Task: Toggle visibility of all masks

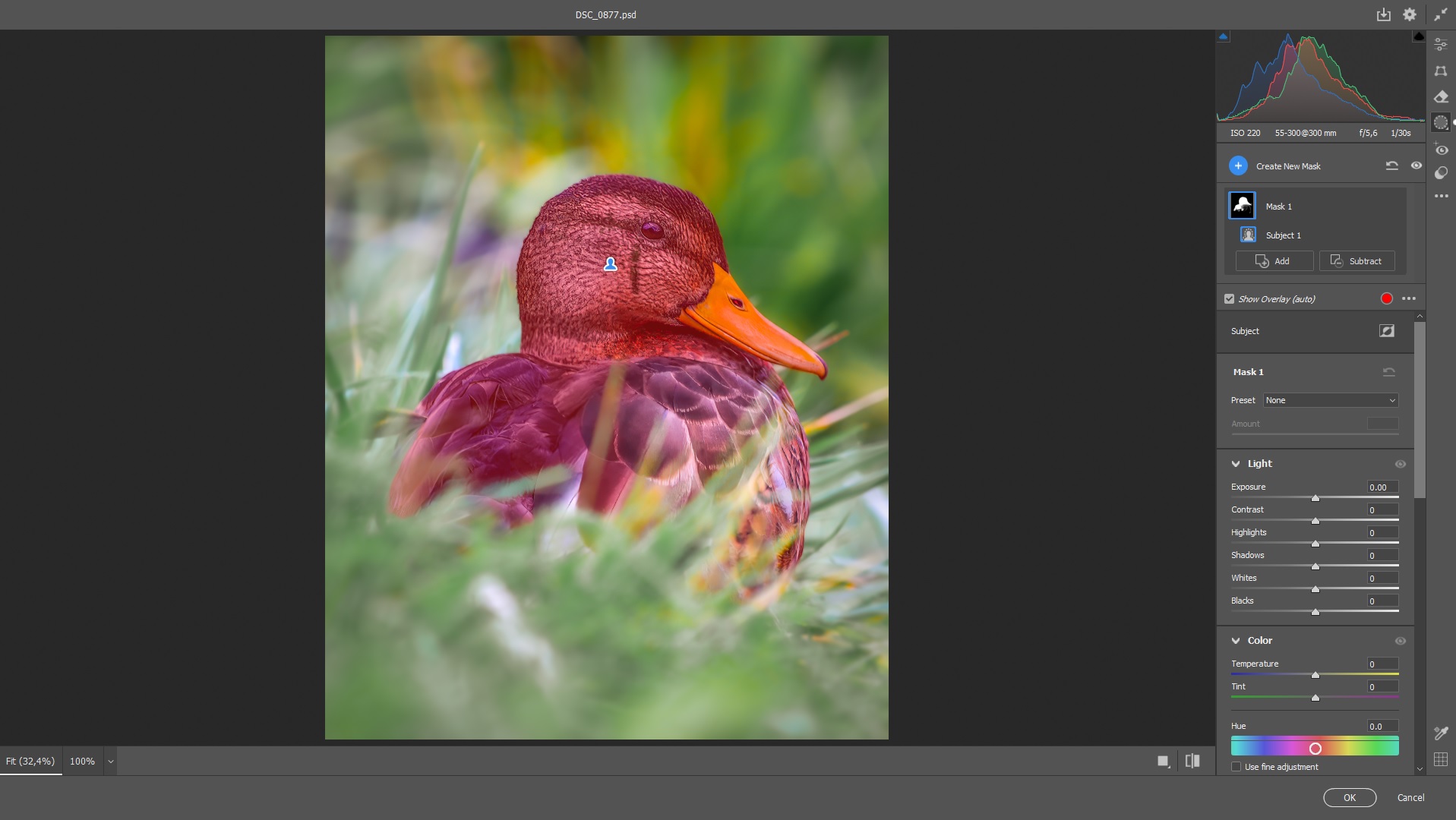Action: tap(1416, 166)
